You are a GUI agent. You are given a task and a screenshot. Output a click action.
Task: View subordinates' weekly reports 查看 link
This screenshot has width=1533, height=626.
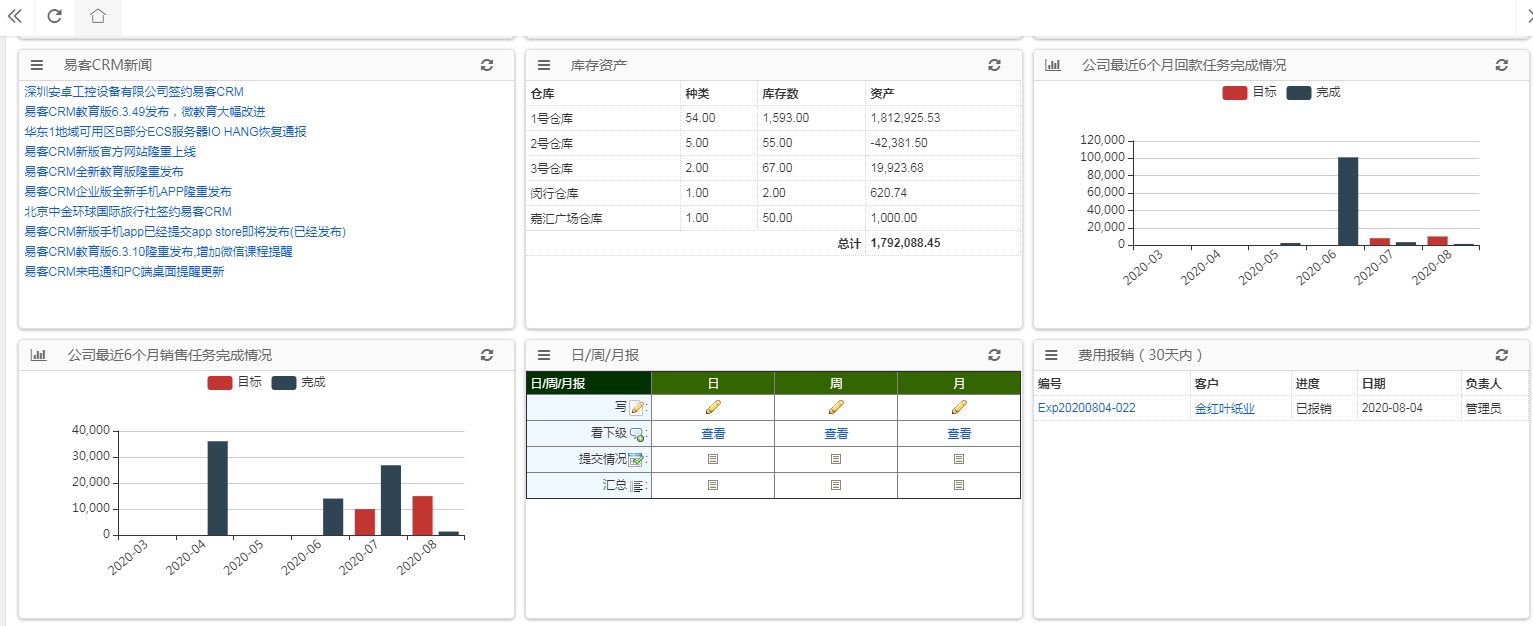tap(836, 434)
